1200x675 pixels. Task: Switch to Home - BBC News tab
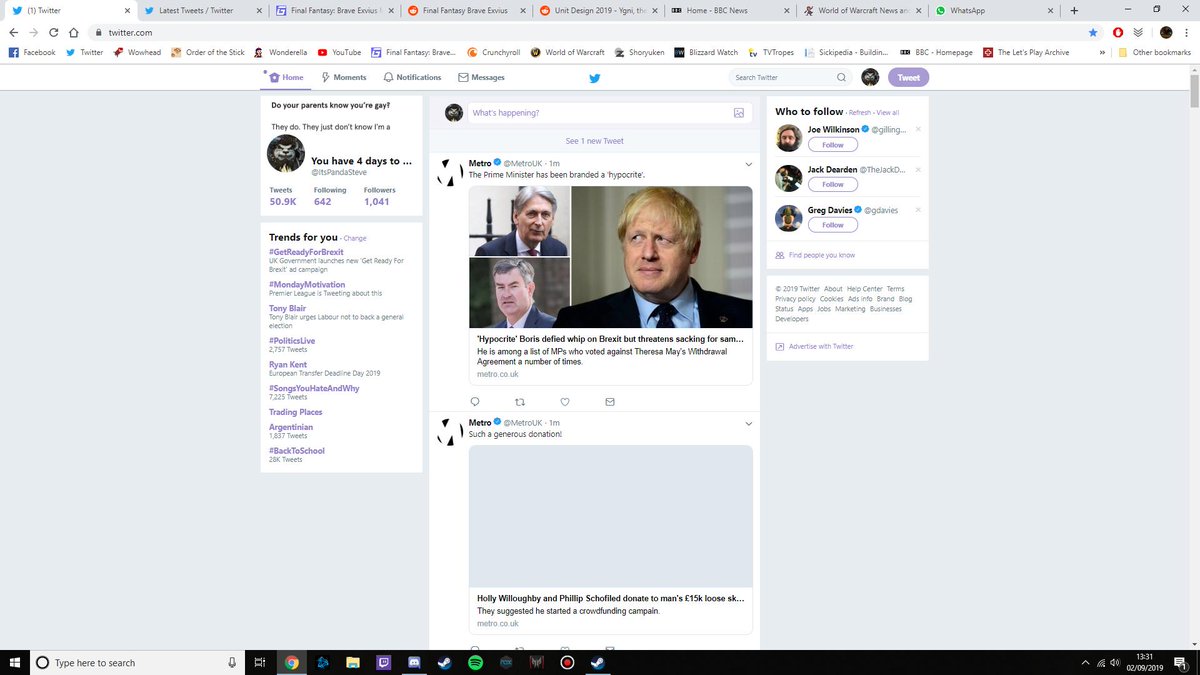point(729,10)
